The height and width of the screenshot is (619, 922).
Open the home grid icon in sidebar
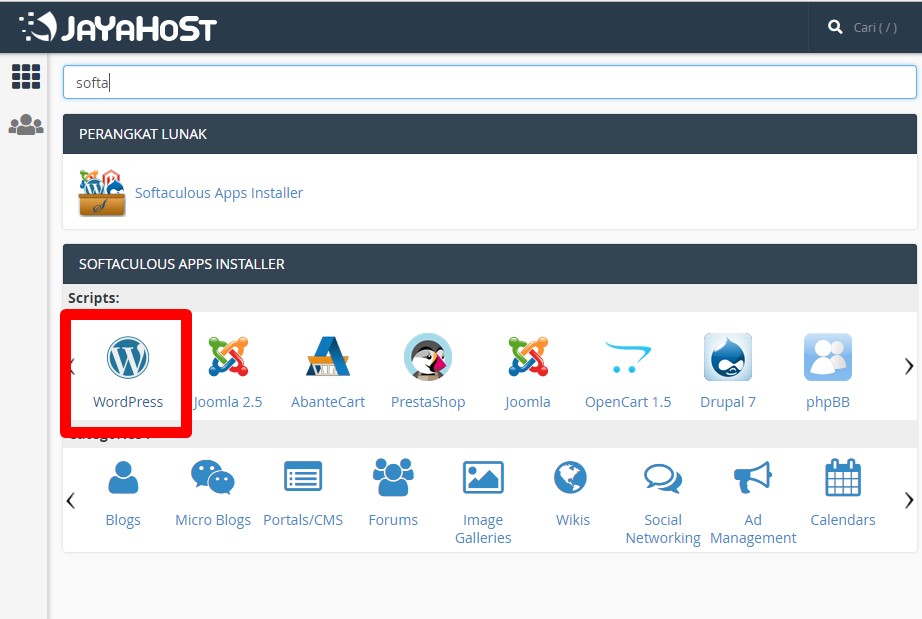tap(26, 76)
